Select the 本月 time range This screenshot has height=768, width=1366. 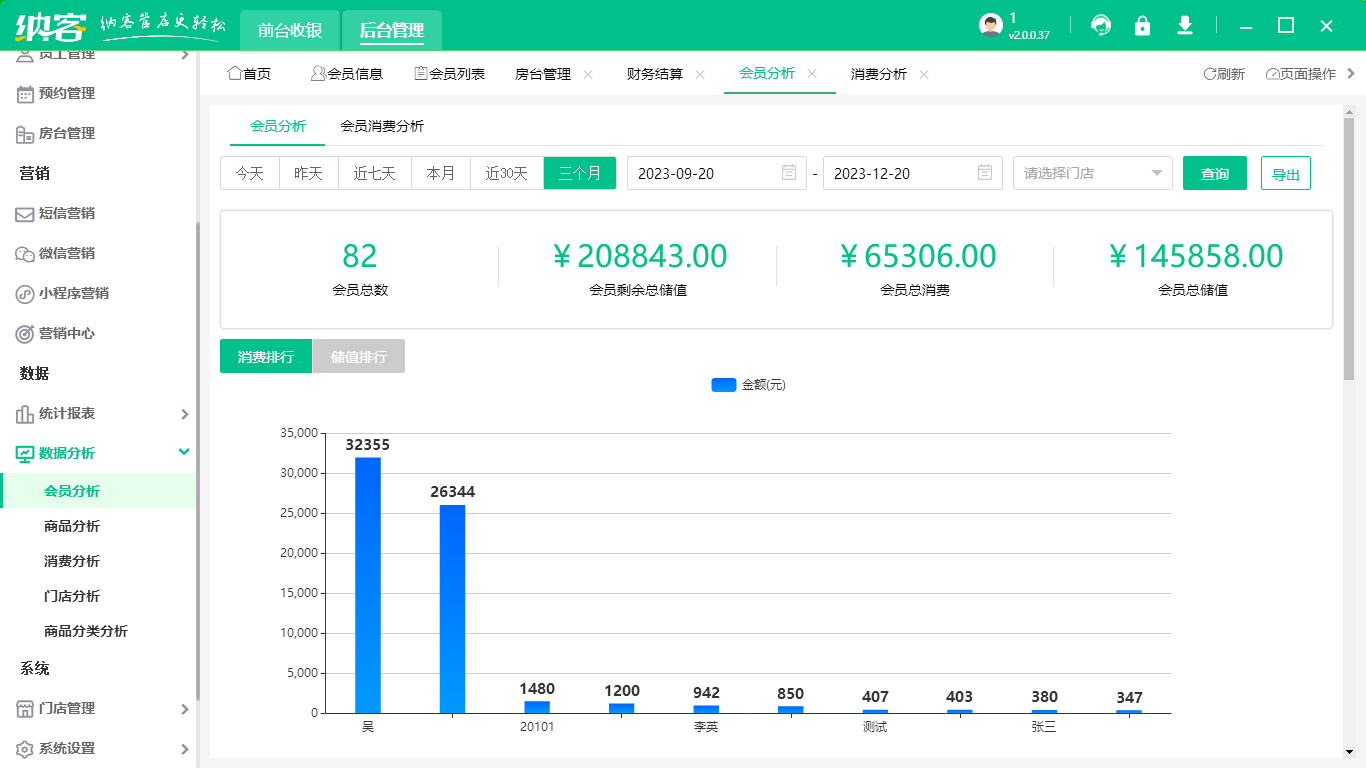[x=441, y=173]
